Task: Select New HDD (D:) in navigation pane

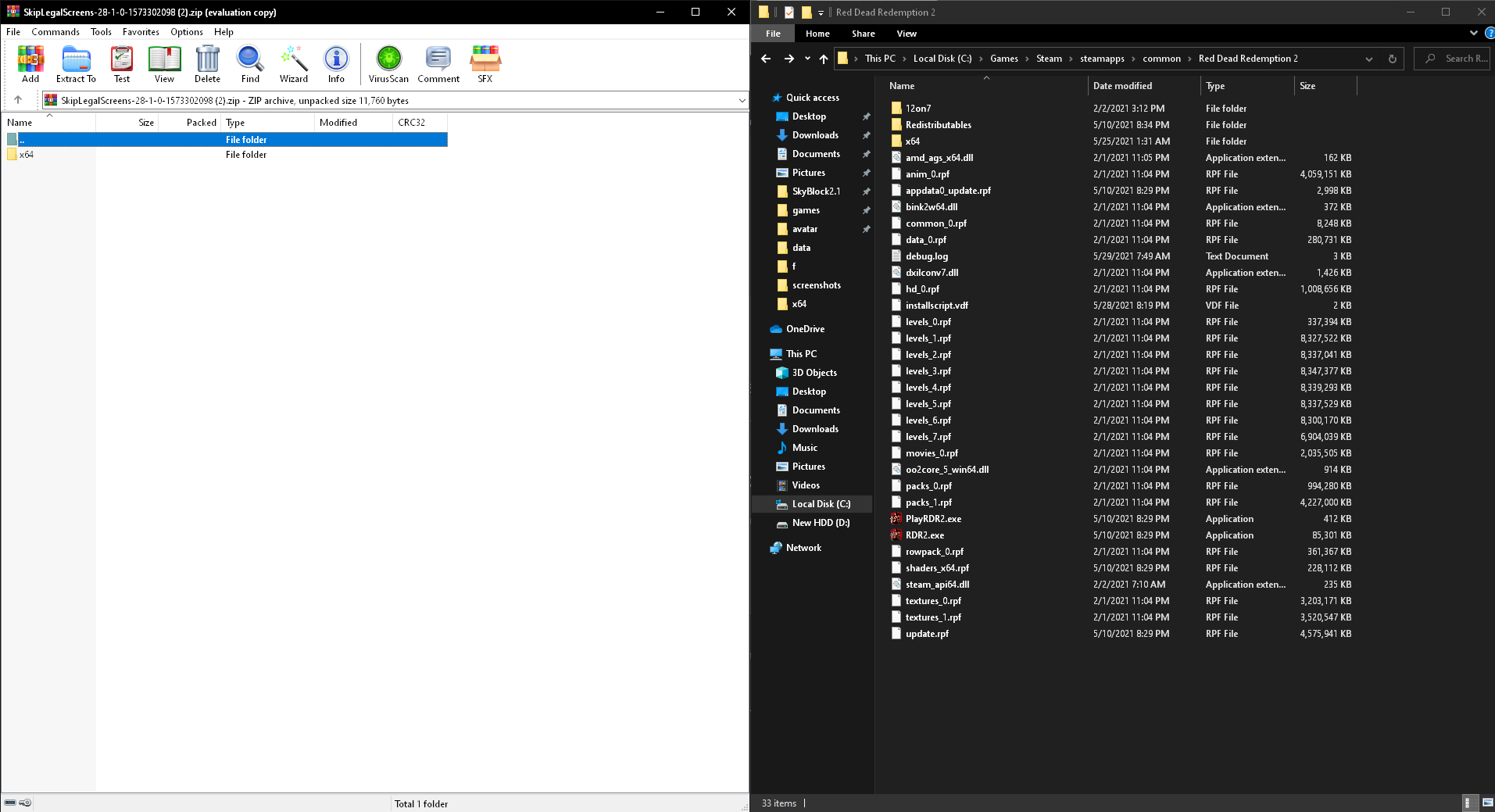Action: click(x=820, y=523)
